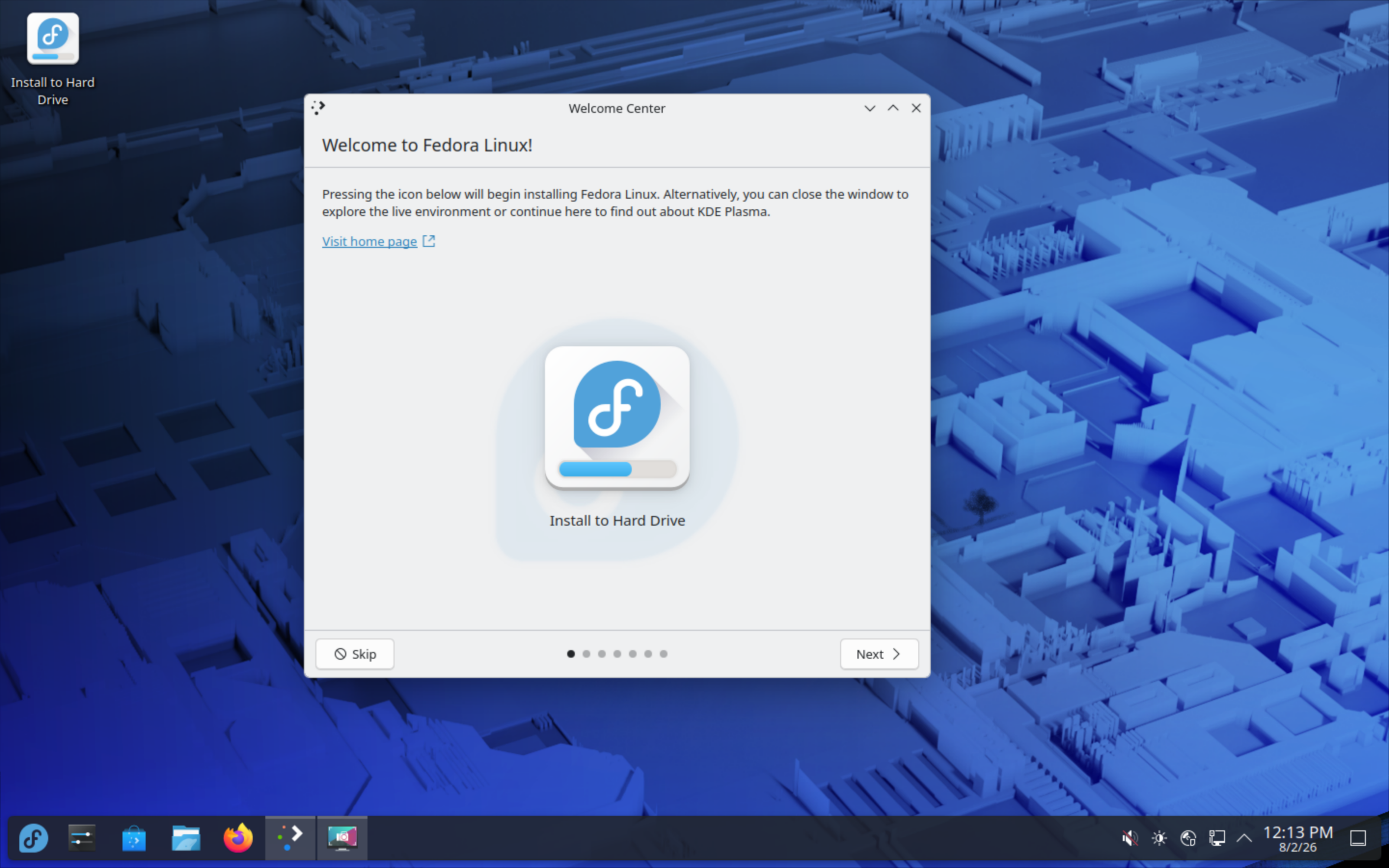The image size is (1389, 868).
Task: Open System Settings from the taskbar
Action: point(82,838)
